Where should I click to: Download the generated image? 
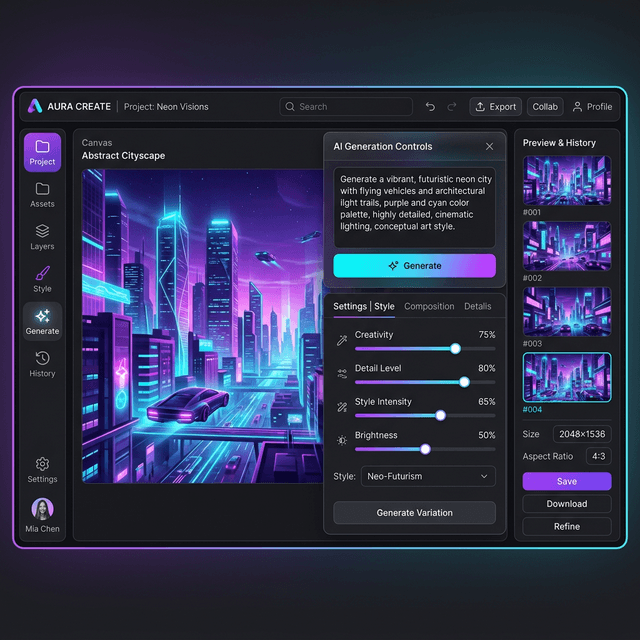[567, 504]
